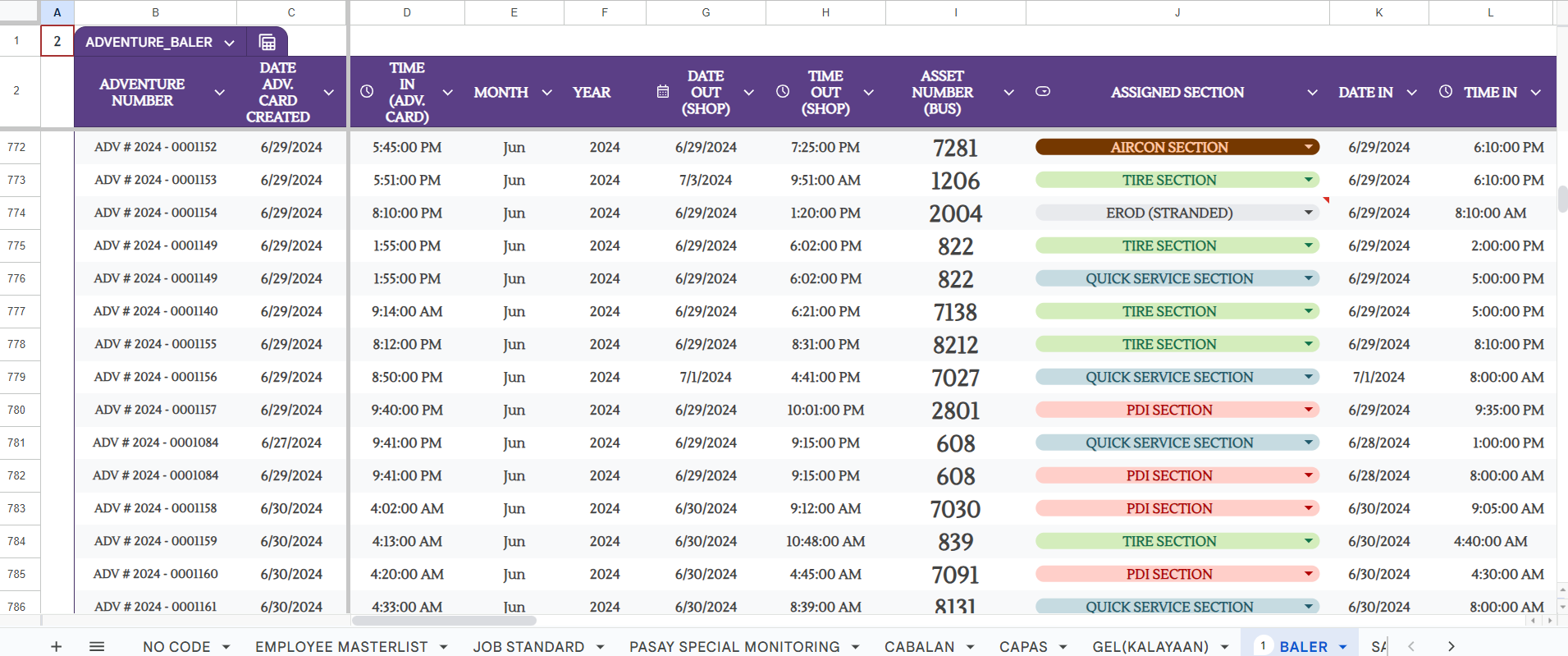
Task: Open QUICK SERVICE SECTION chip in row 781
Action: click(x=1177, y=443)
